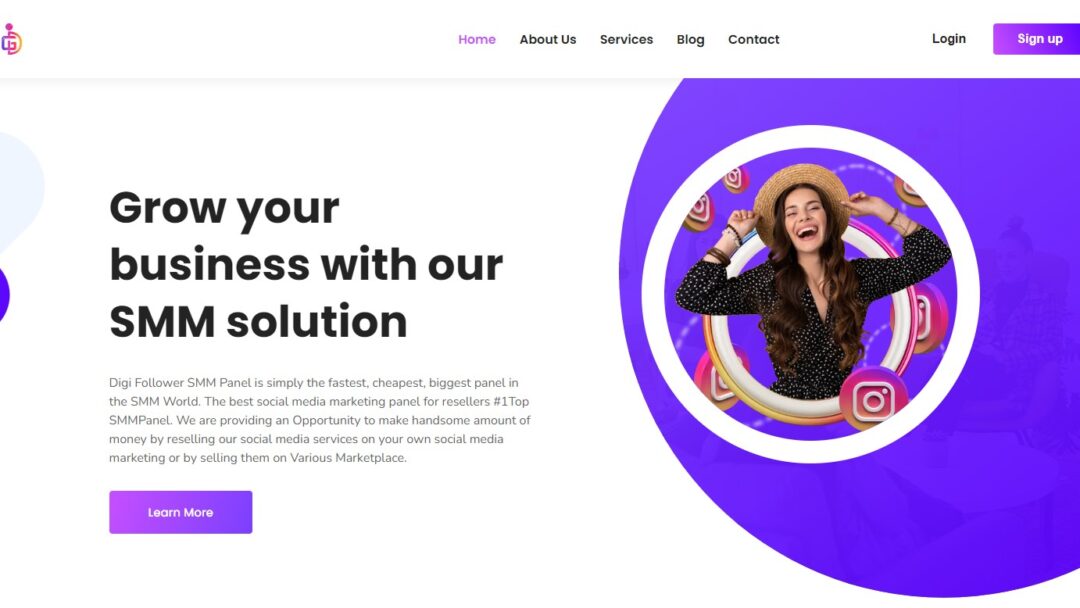Screen dimensions: 1080x608
Task: Click the white ring around the hero photo
Action: (811, 136)
